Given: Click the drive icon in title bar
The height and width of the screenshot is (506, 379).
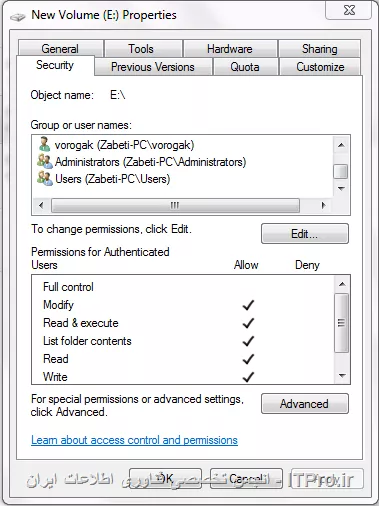Looking at the screenshot, I should click(x=18, y=16).
